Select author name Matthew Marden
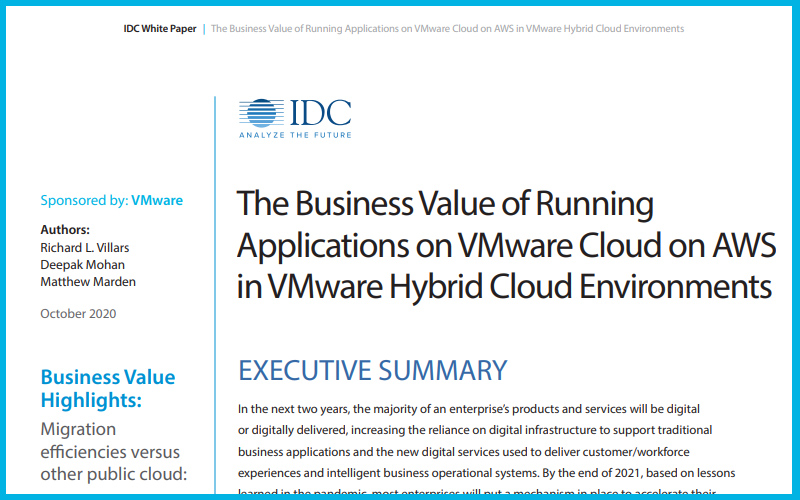The width and height of the screenshot is (800, 500). [x=88, y=281]
